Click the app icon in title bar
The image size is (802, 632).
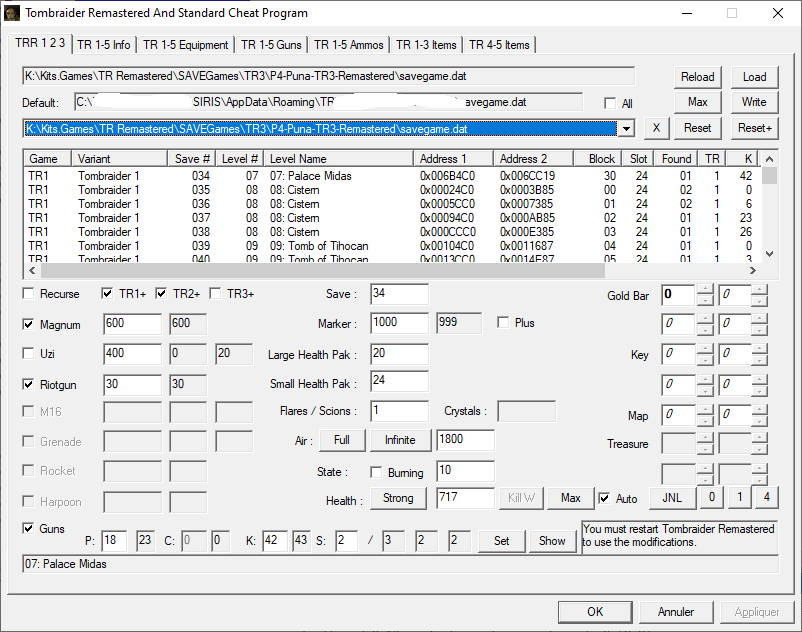click(13, 13)
